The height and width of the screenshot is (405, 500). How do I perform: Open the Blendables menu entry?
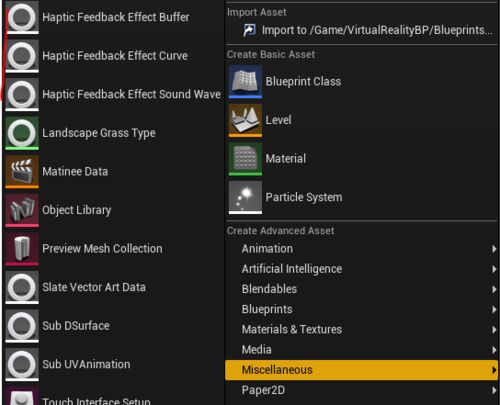[361, 289]
